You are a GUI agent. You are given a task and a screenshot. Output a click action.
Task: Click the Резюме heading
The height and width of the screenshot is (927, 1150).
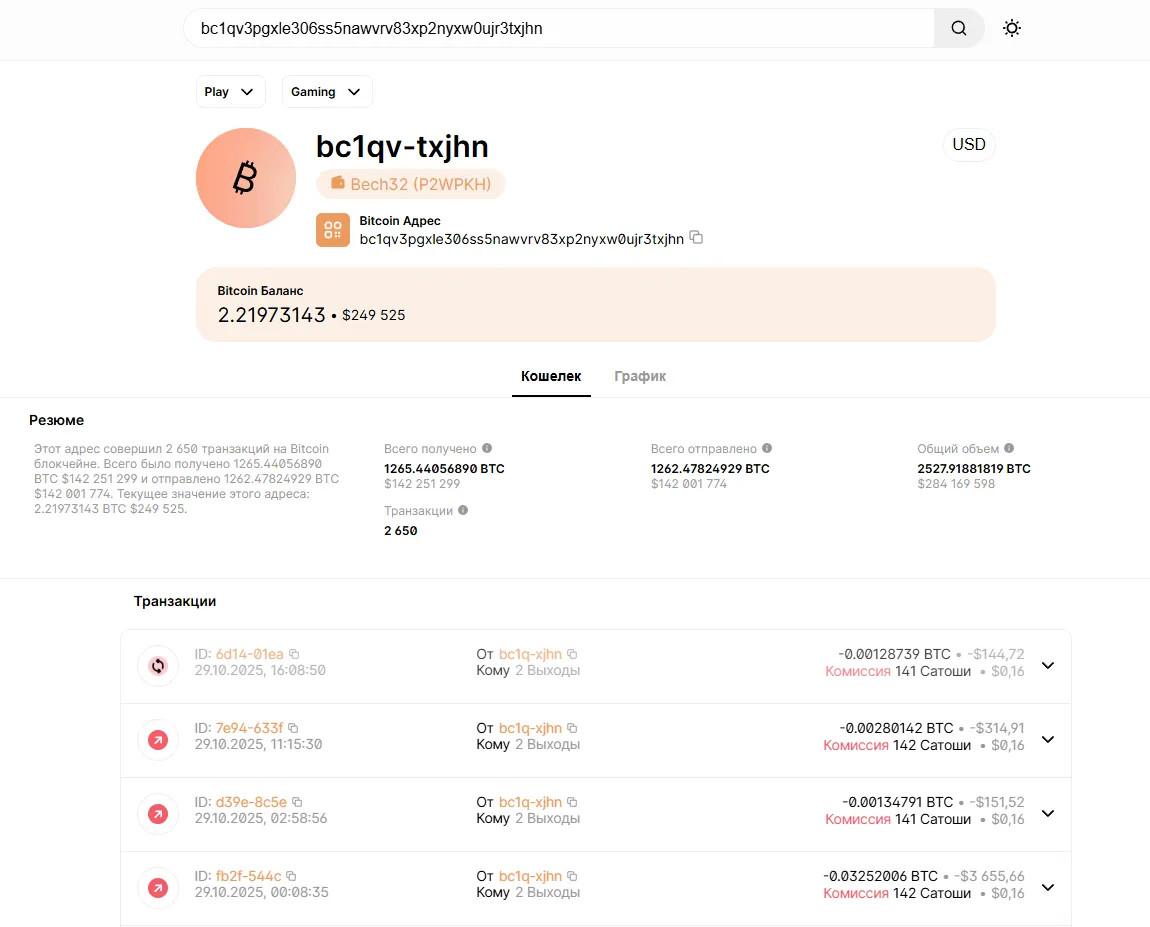[x=56, y=420]
